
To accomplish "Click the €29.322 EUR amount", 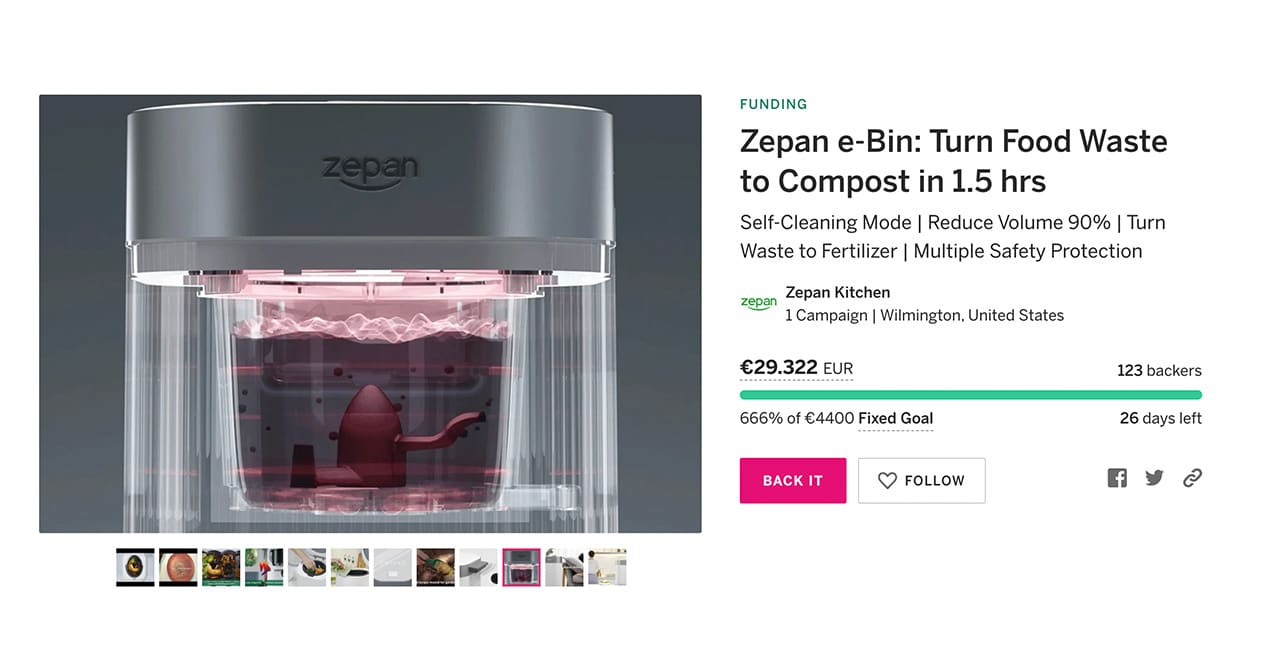I will coord(796,368).
